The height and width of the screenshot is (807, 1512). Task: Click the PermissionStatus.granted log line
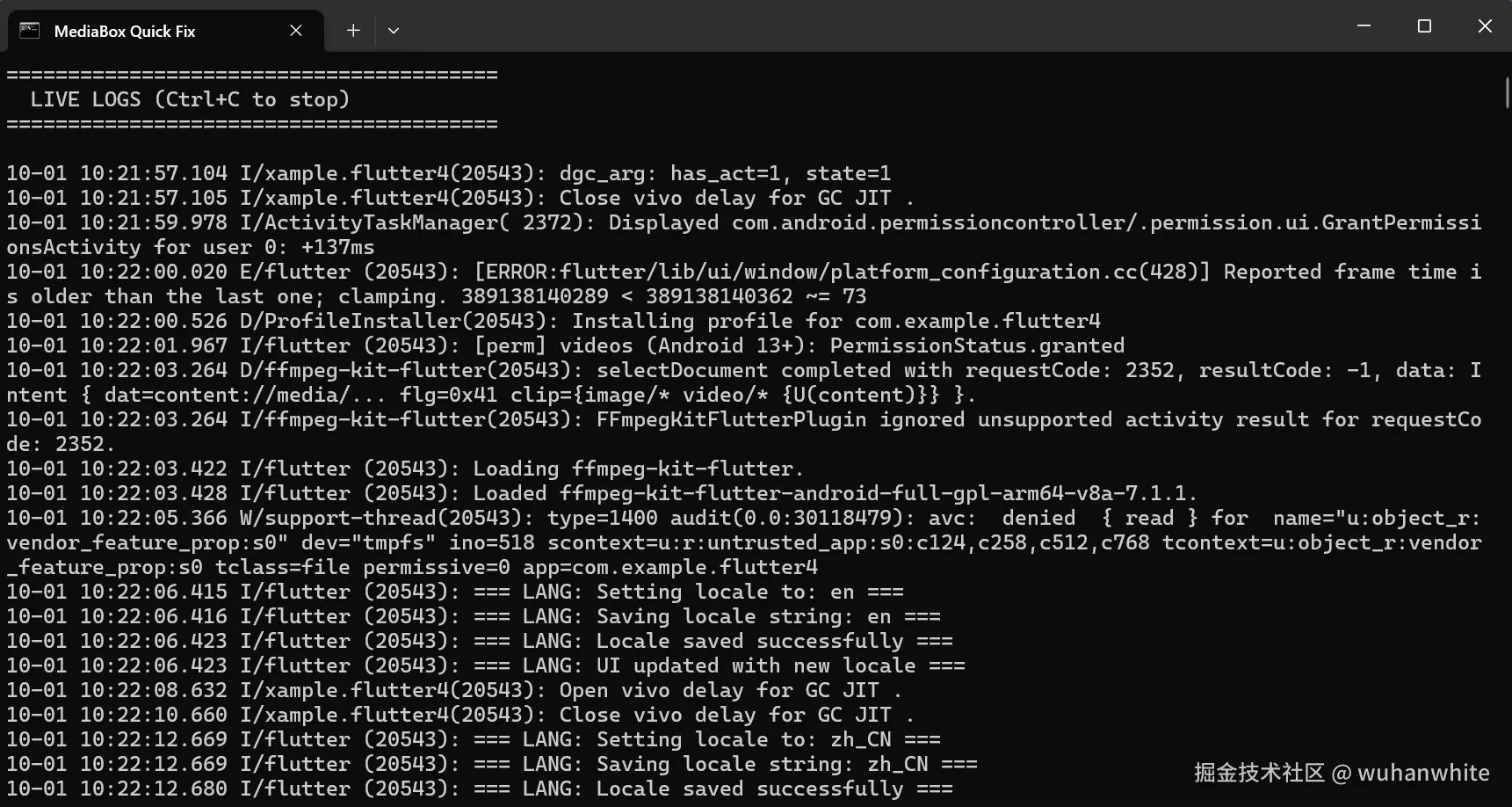tap(565, 346)
